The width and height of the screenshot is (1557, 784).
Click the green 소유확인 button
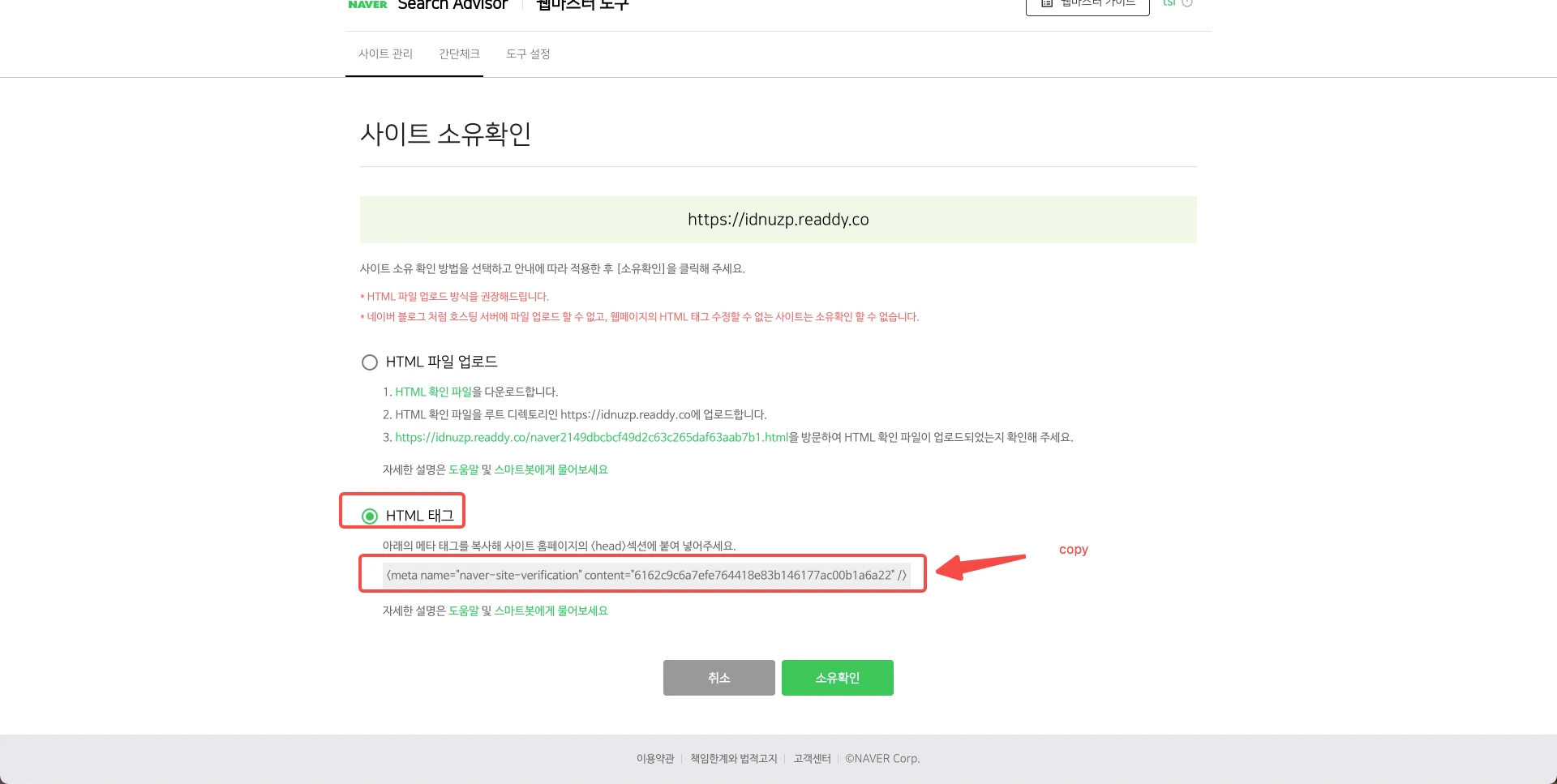(x=838, y=678)
